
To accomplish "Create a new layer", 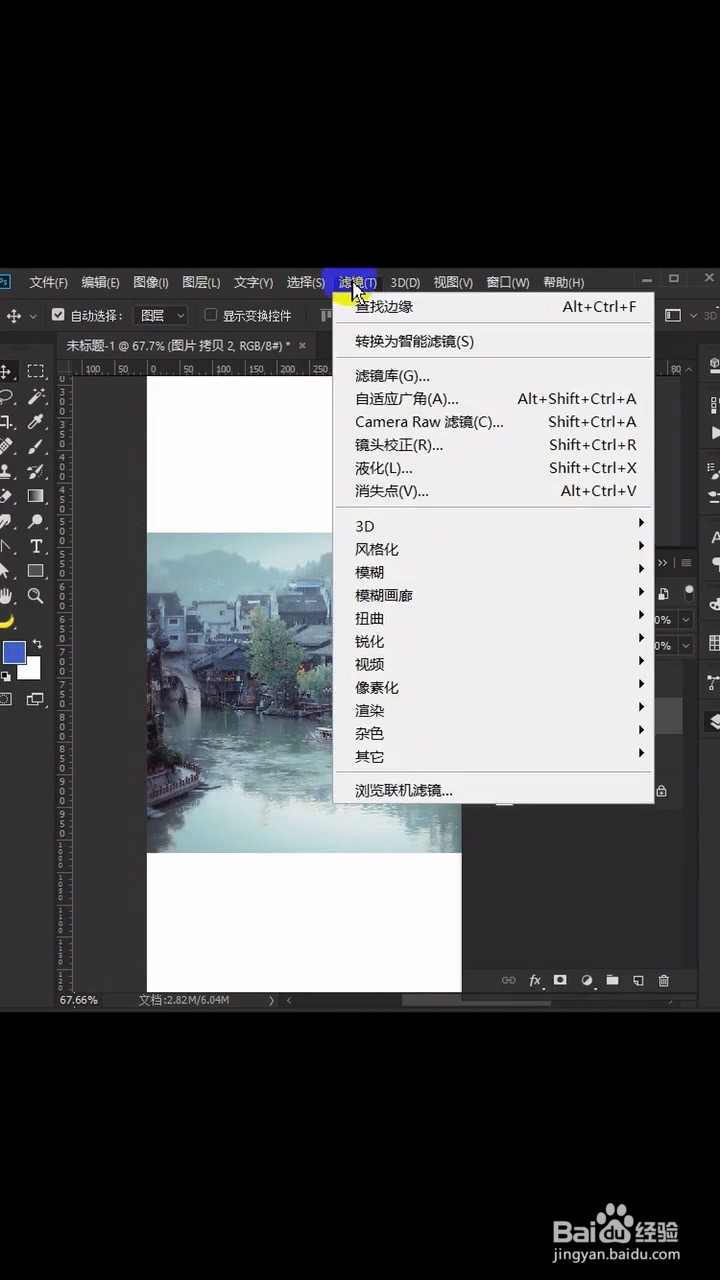I will 638,981.
